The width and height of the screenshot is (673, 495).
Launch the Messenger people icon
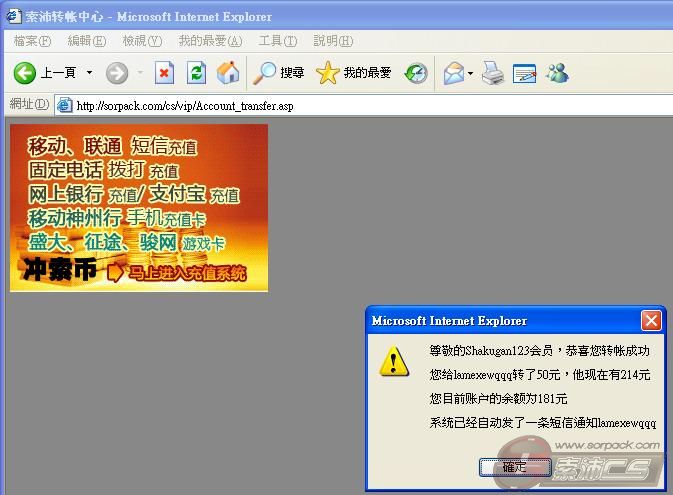coord(557,73)
